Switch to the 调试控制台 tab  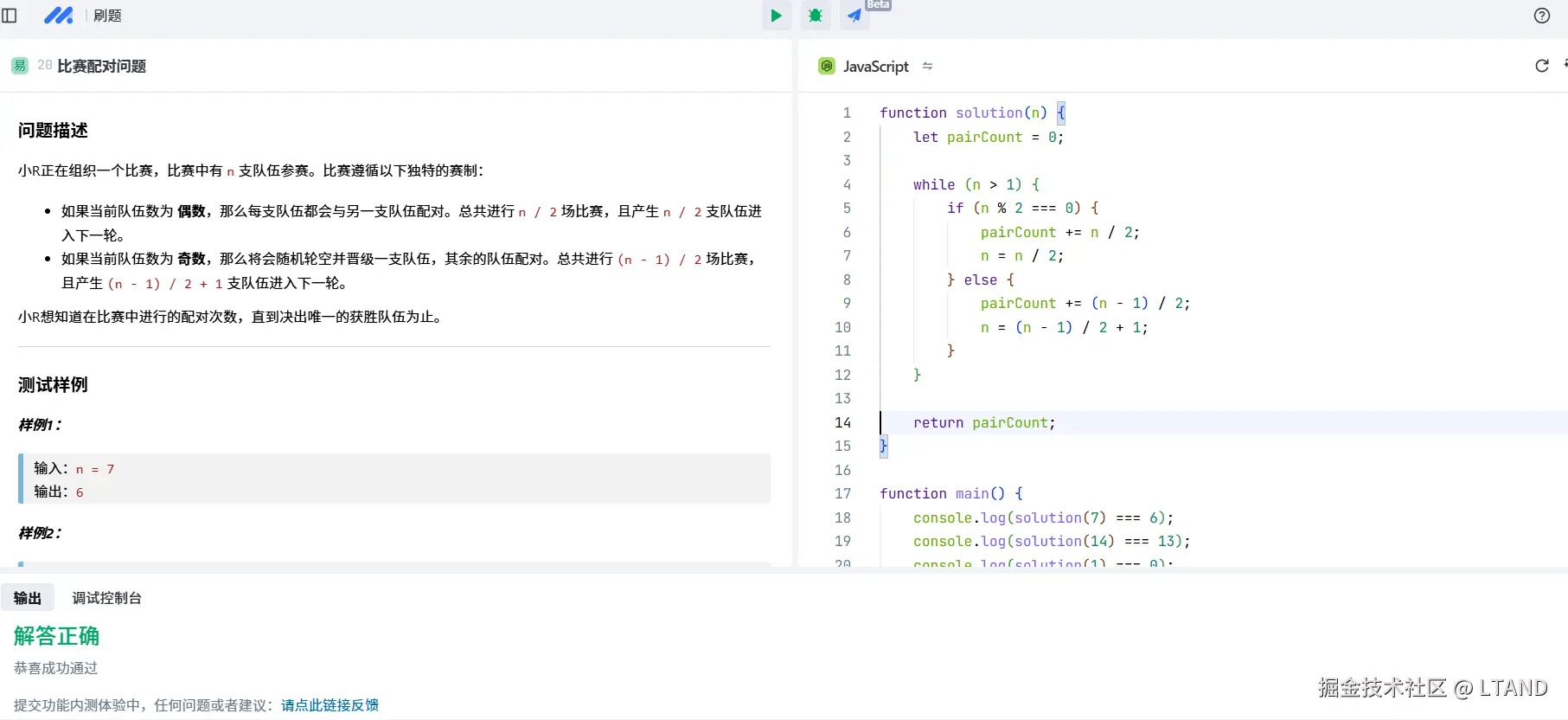tap(106, 598)
